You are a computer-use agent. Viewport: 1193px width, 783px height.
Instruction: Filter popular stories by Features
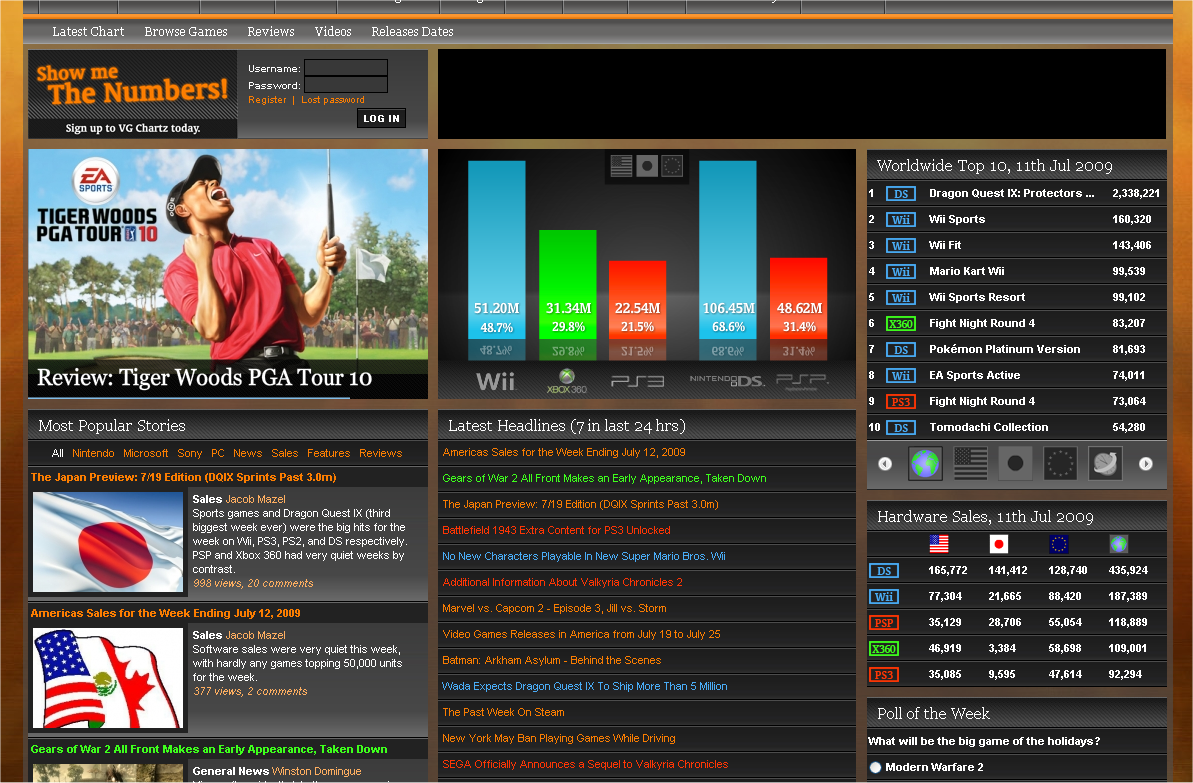(329, 453)
